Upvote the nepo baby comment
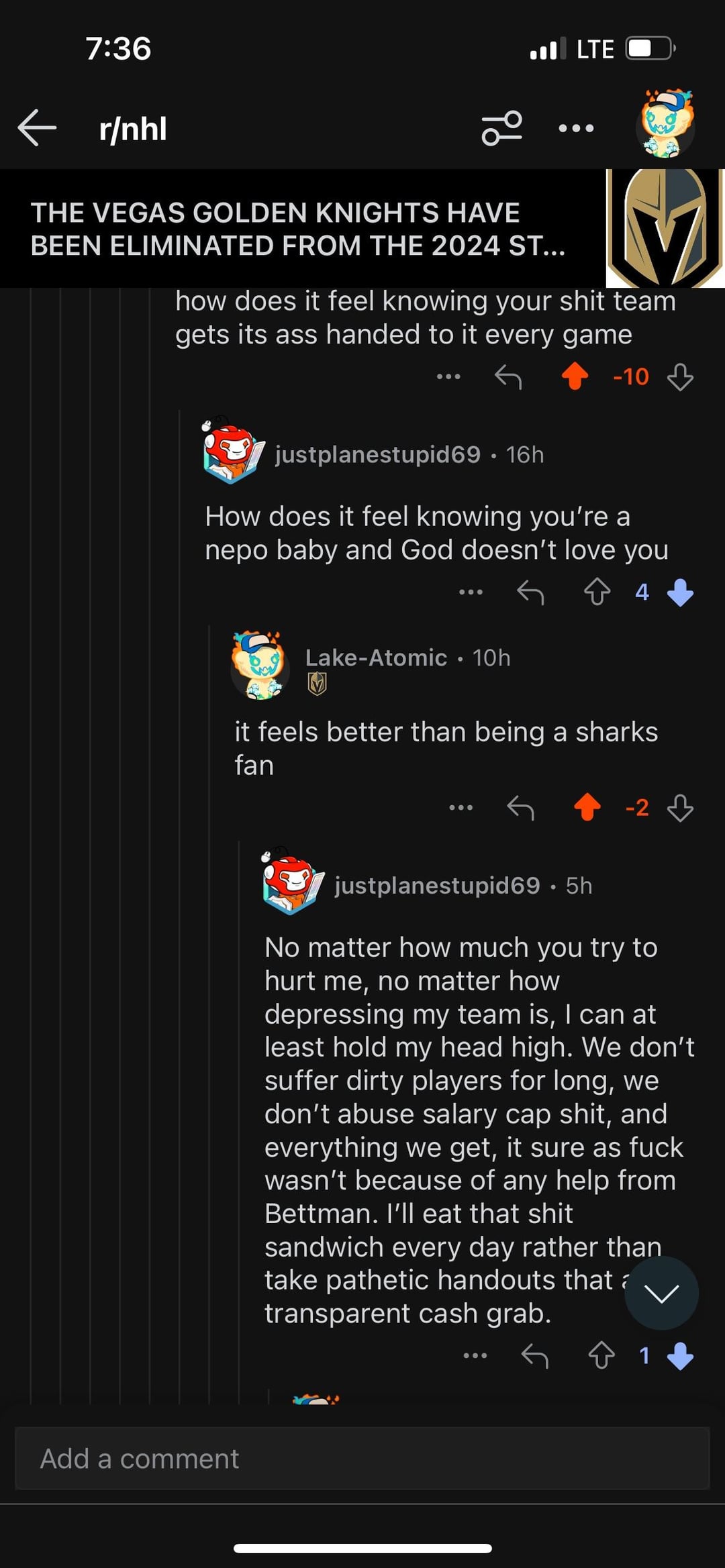 tap(597, 592)
